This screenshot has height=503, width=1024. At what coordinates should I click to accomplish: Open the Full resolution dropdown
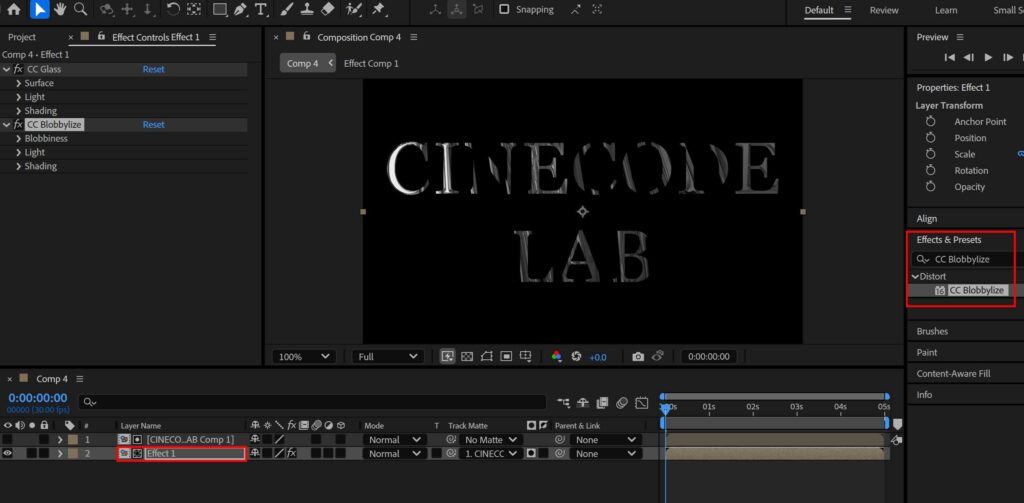tap(388, 357)
